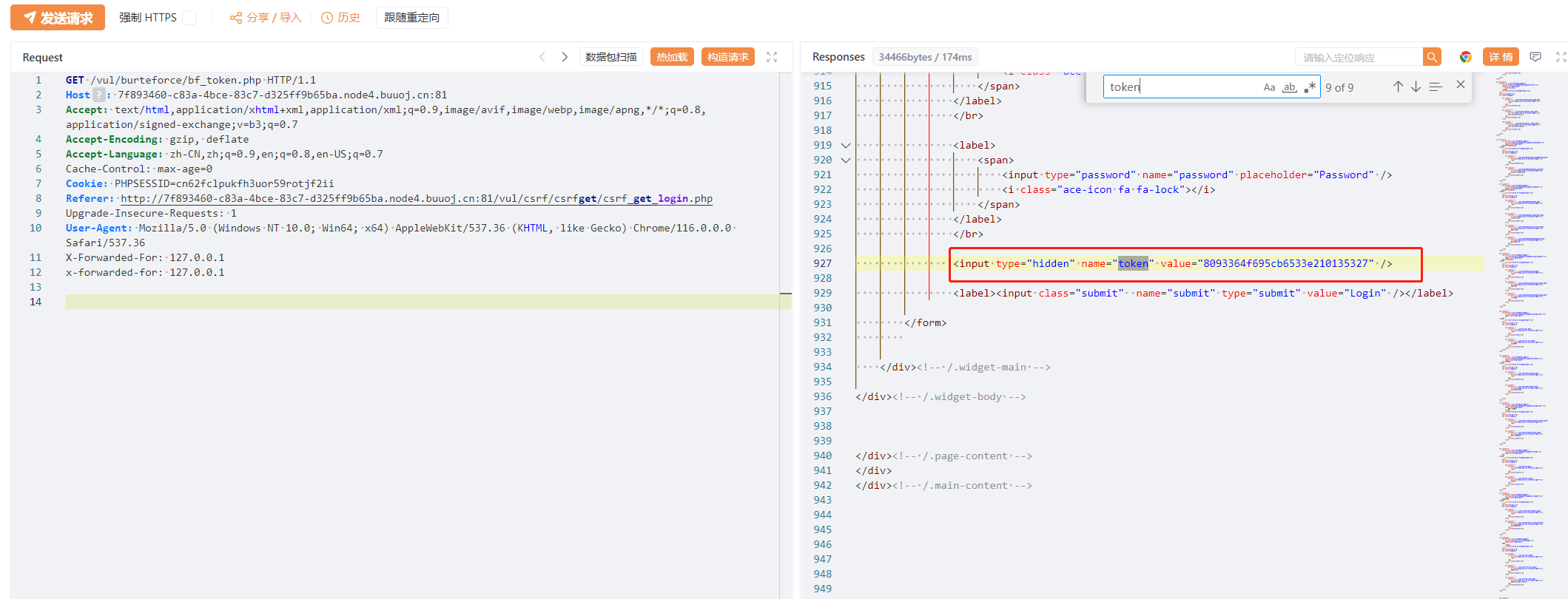Screen dimensions: 1568x599
Task: Go to the next request with right arrow
Action: pyautogui.click(x=565, y=57)
